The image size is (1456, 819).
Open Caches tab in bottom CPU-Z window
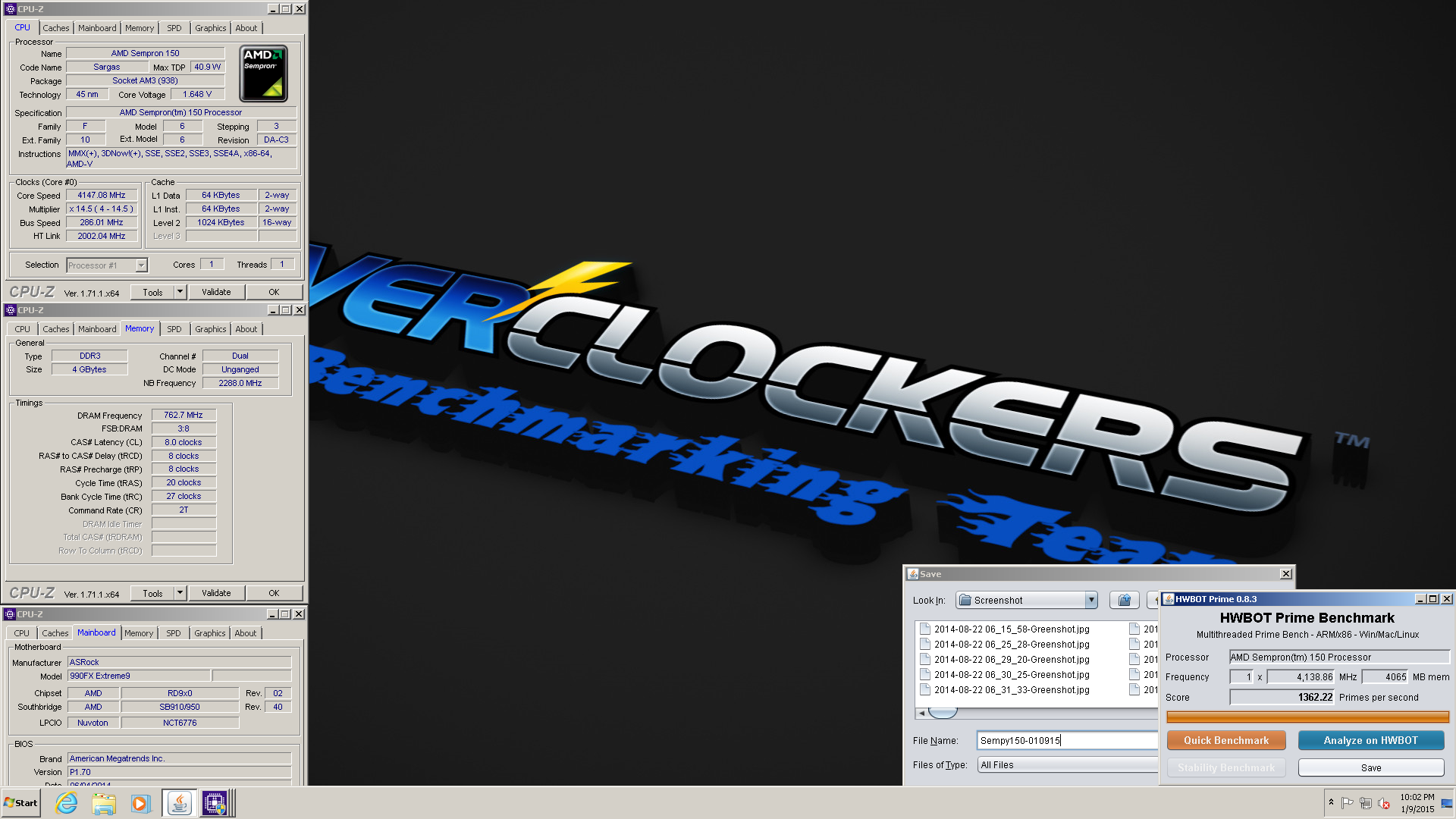(x=55, y=633)
